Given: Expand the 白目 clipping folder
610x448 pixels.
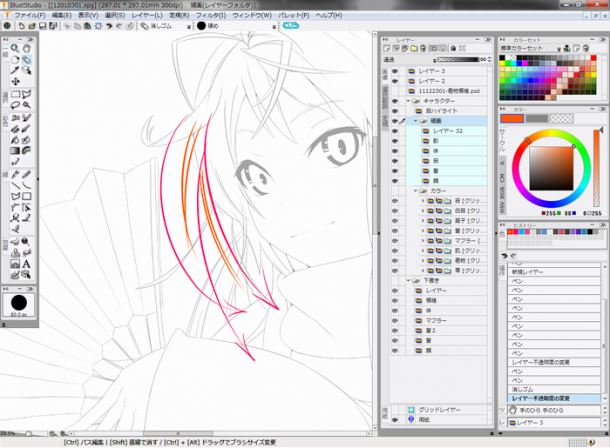Looking at the screenshot, I should (423, 211).
